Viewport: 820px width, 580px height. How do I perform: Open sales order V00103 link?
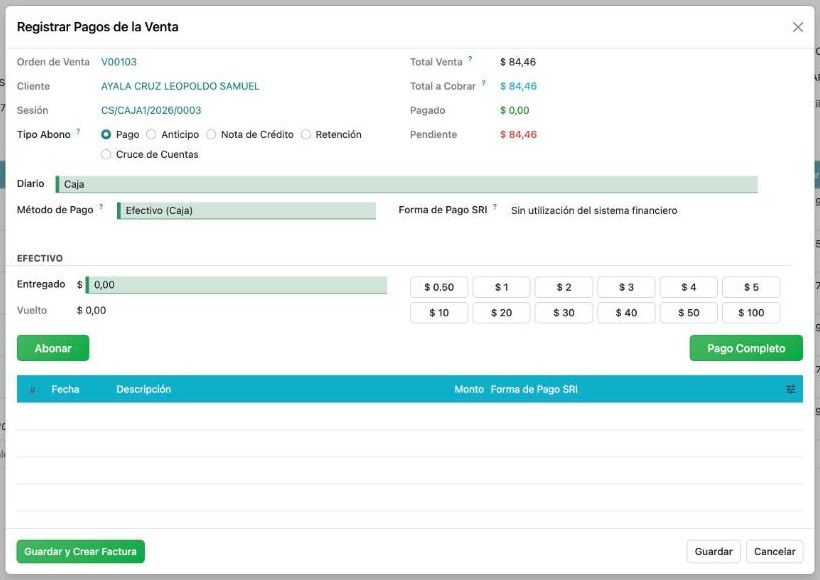click(119, 62)
